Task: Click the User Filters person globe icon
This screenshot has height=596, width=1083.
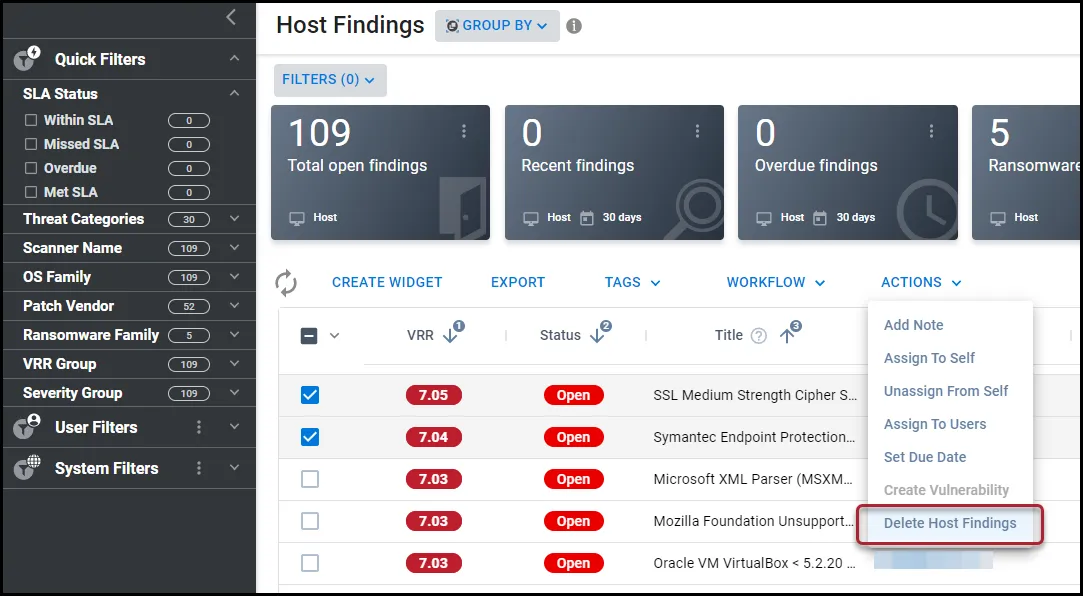Action: click(x=27, y=427)
